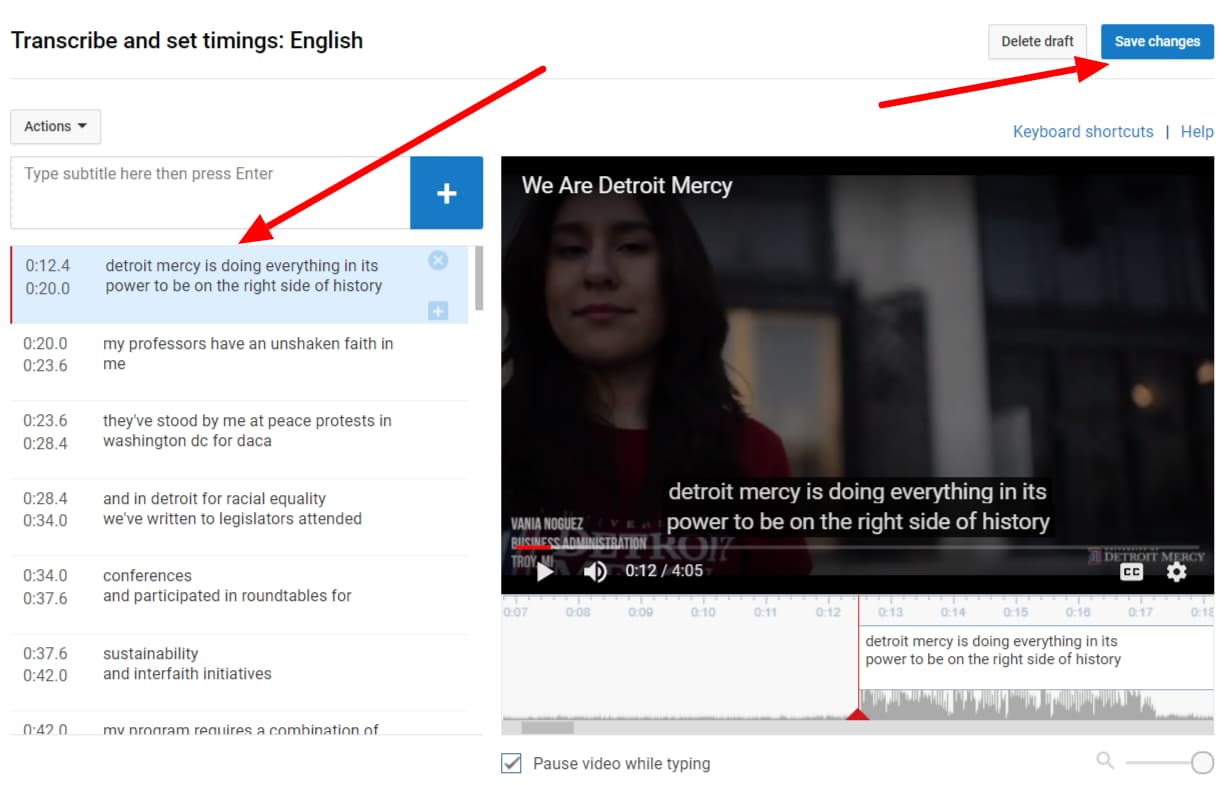Toggle 'Pause video while typing' checkbox

(x=511, y=763)
